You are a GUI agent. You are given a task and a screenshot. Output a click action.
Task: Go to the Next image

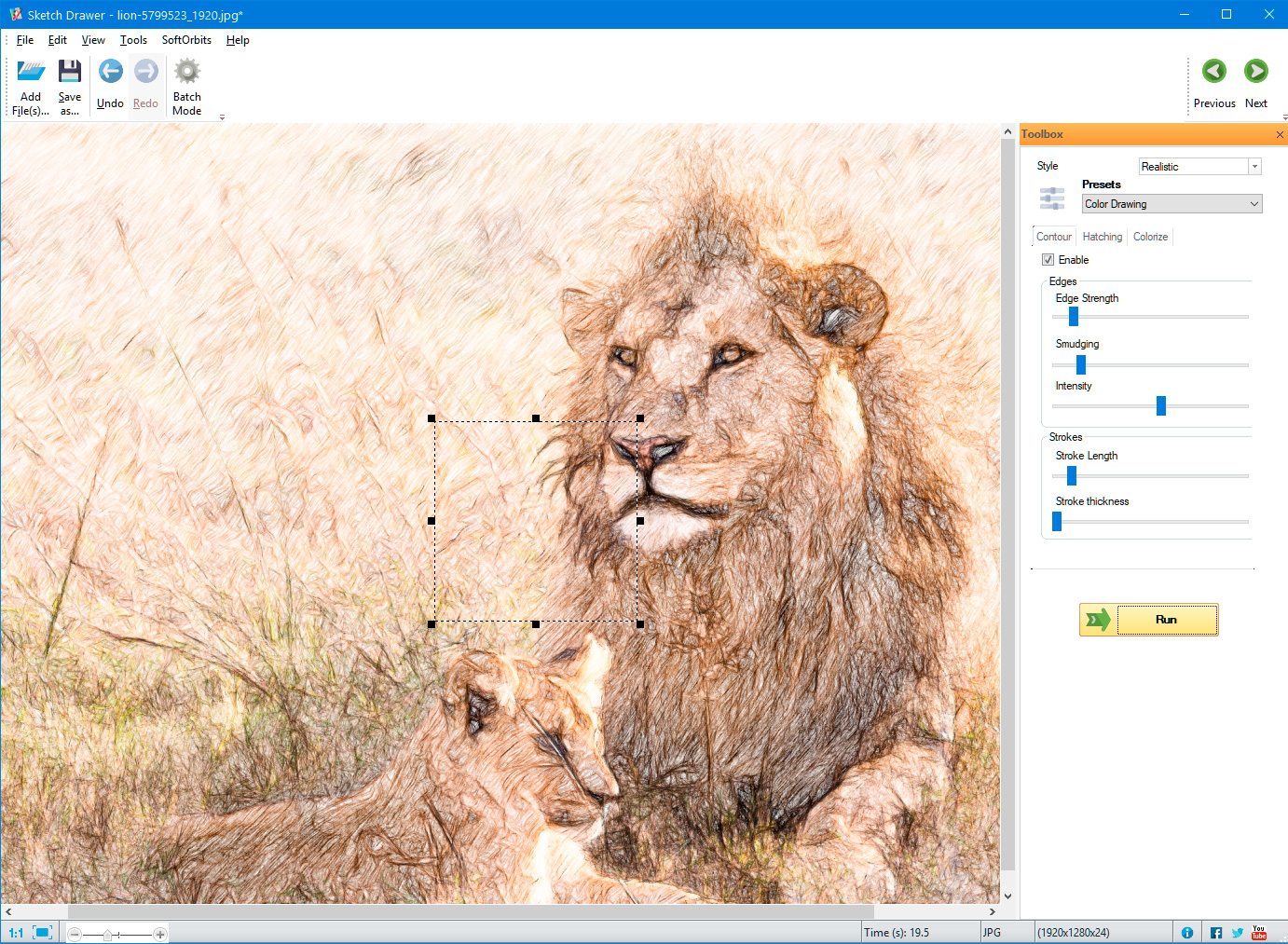click(x=1255, y=73)
